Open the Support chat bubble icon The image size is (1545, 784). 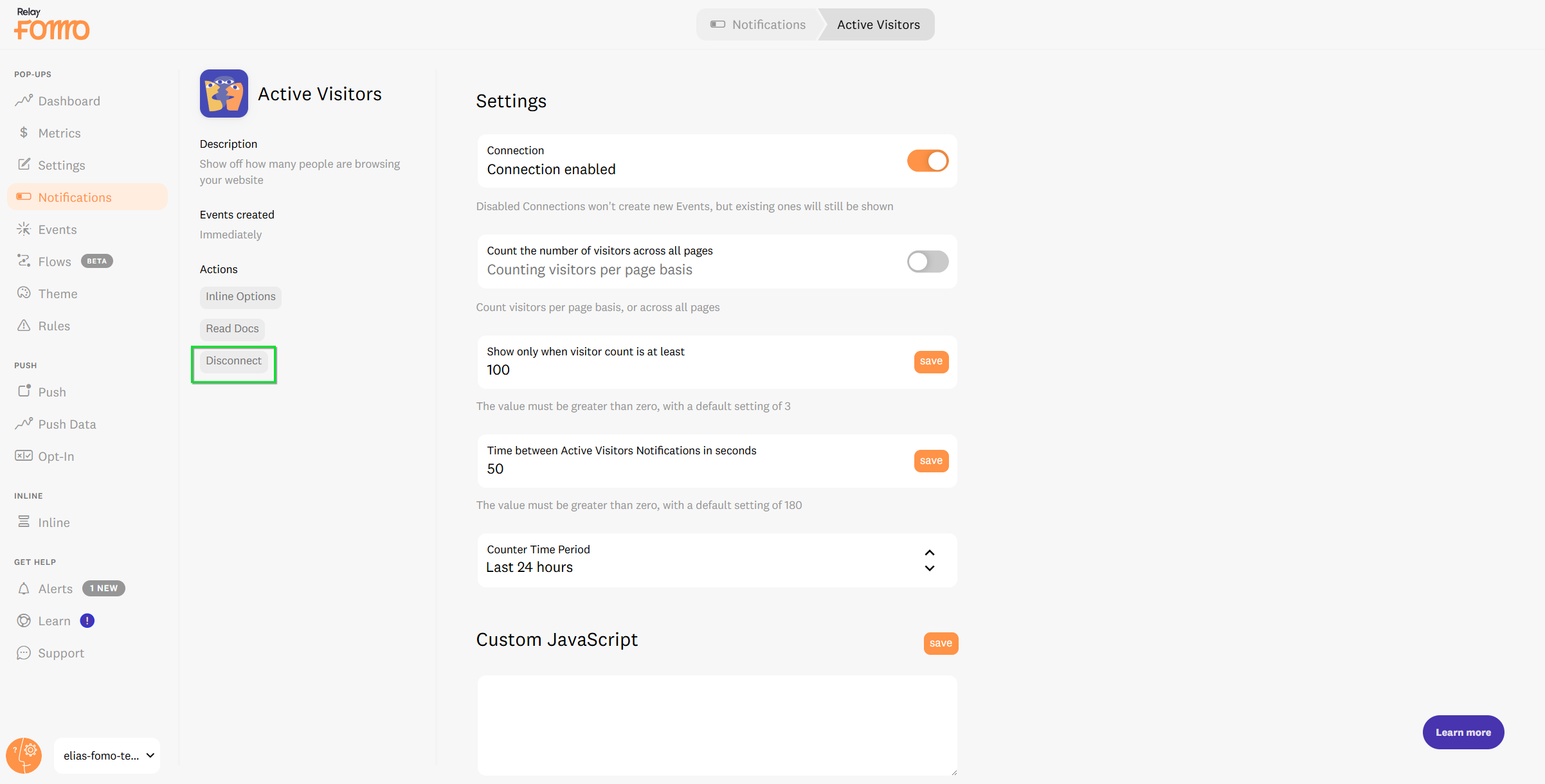tap(24, 652)
